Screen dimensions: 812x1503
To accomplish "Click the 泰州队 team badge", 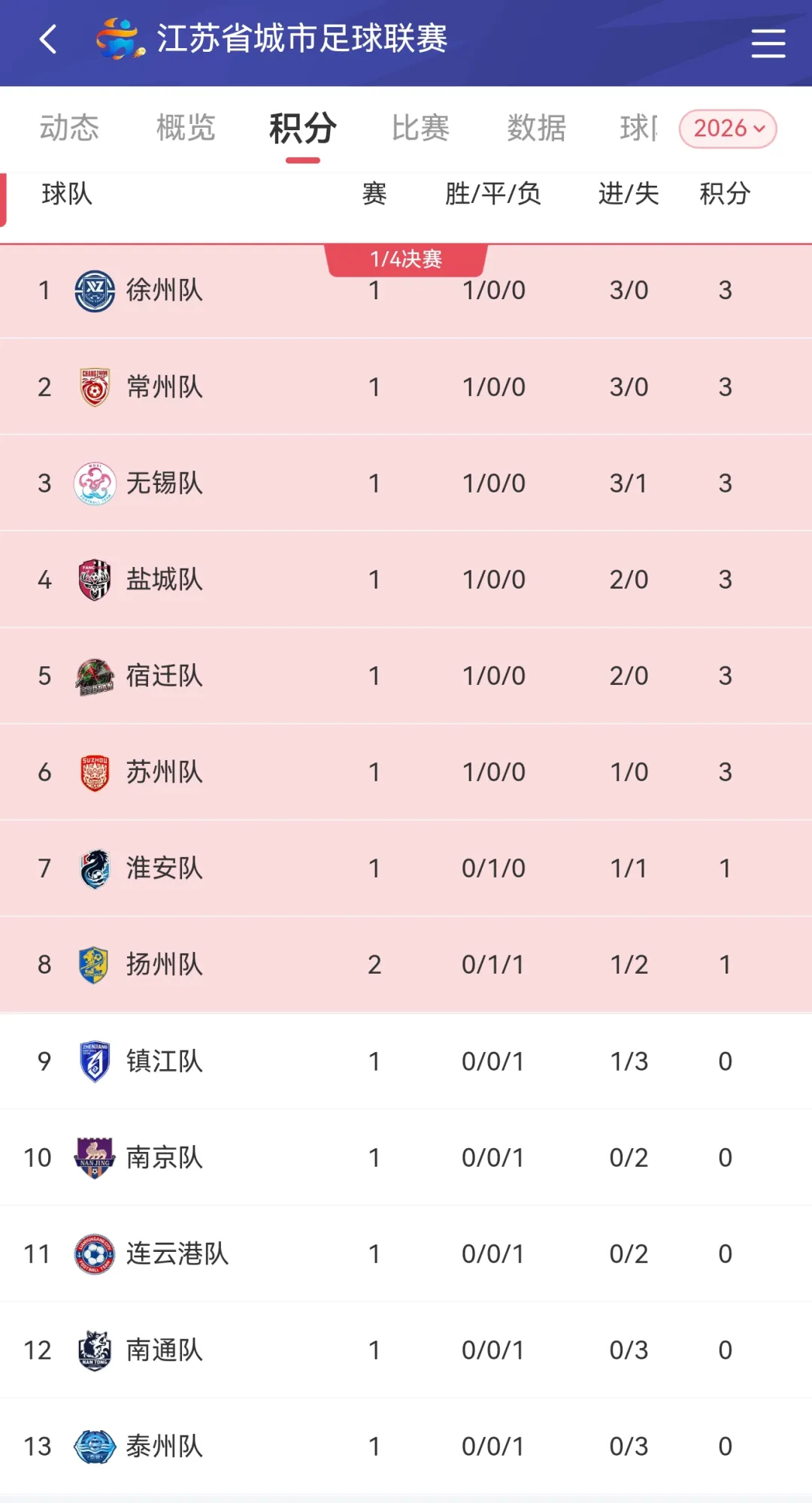I will click(x=95, y=1447).
